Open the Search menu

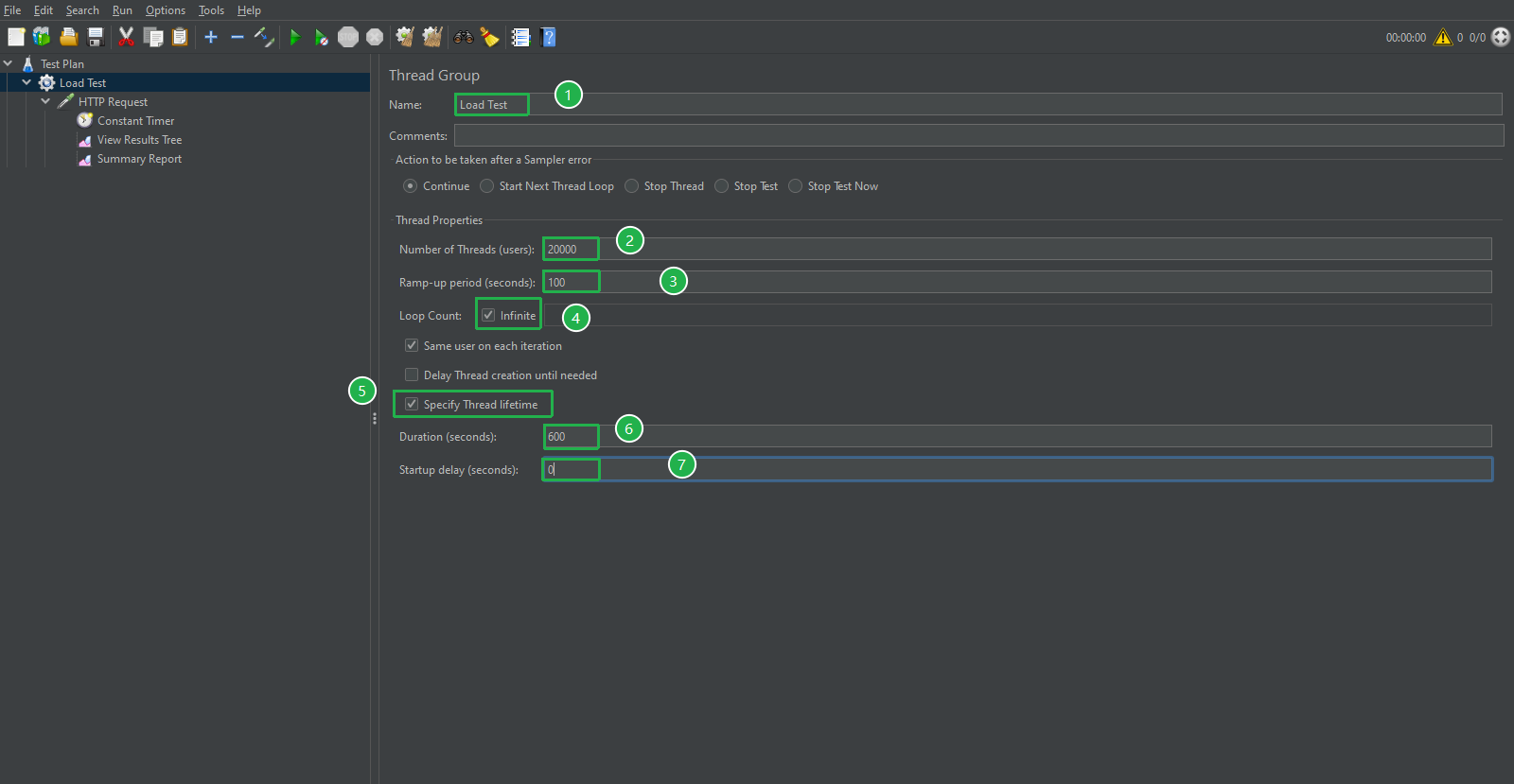click(x=82, y=10)
